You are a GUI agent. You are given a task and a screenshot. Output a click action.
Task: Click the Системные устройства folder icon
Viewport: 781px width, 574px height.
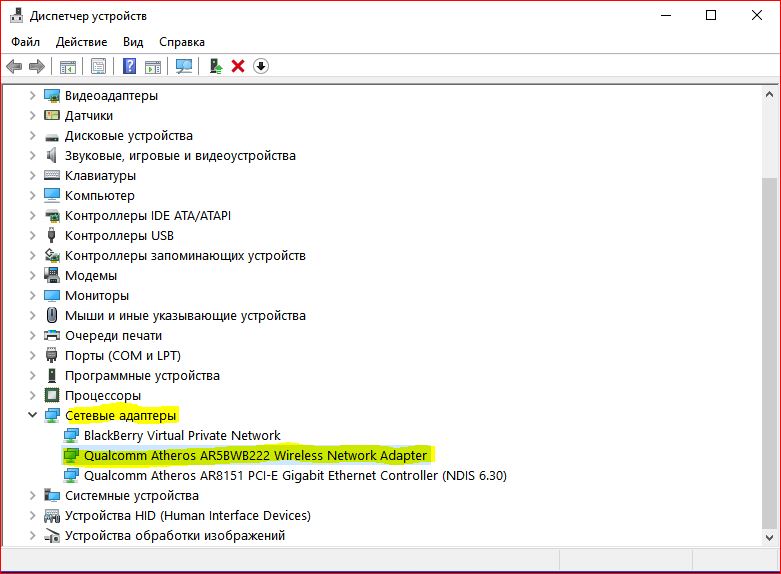coord(52,495)
